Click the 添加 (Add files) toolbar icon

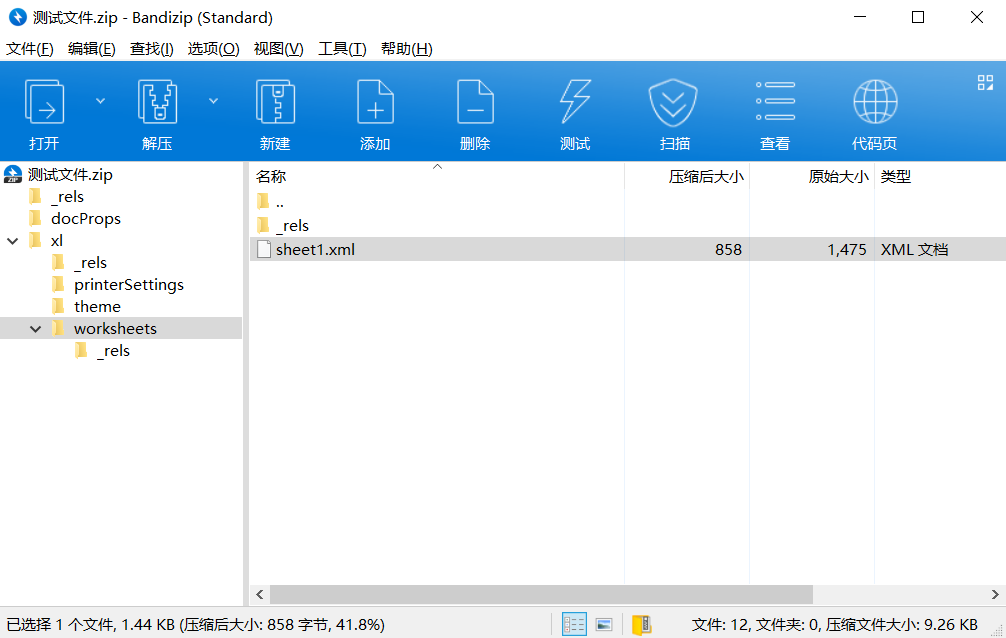(375, 103)
